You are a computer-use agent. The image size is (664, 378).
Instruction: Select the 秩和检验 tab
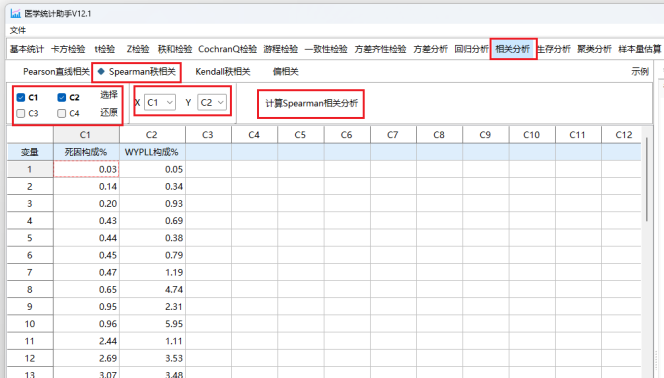point(175,49)
